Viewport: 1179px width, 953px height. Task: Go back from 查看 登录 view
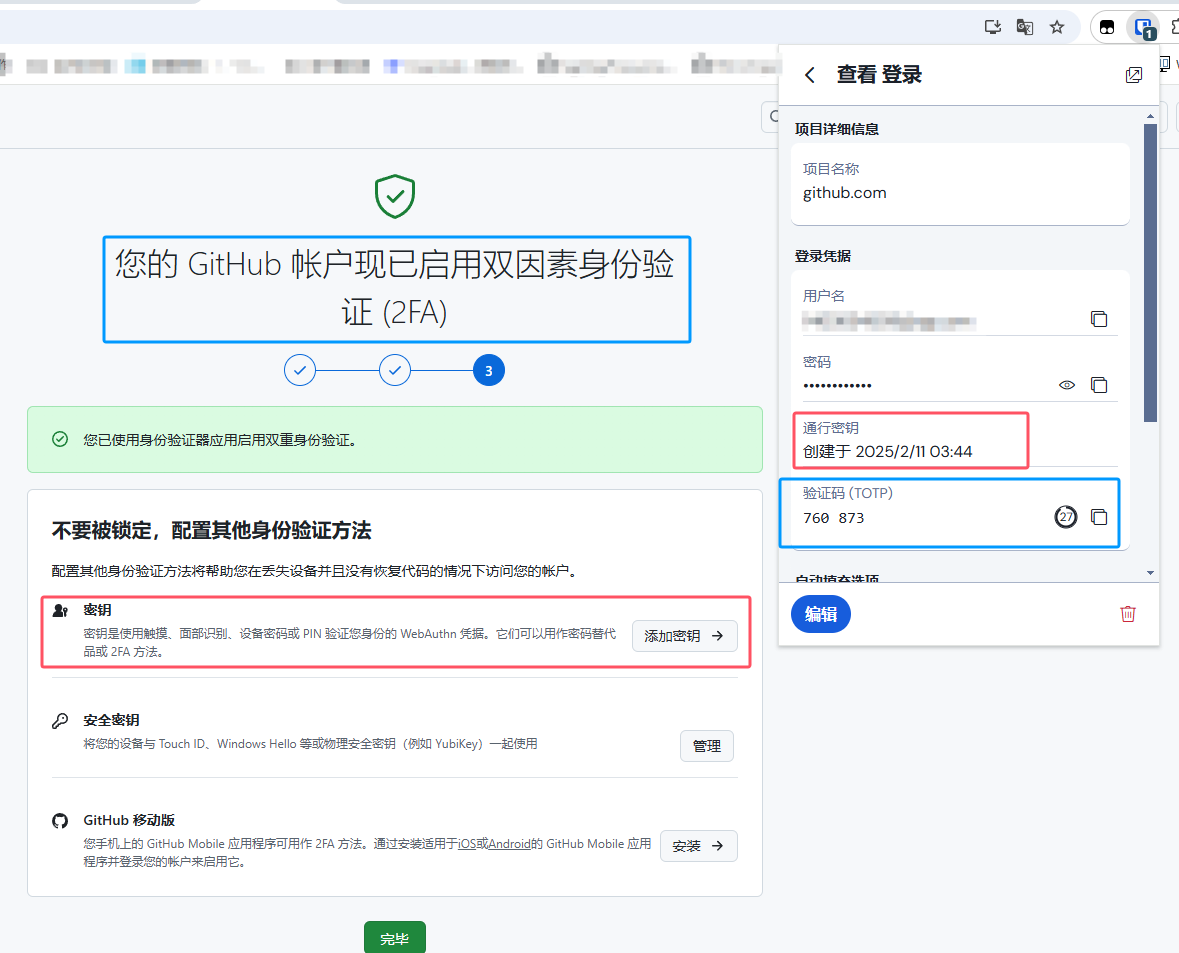coord(810,75)
